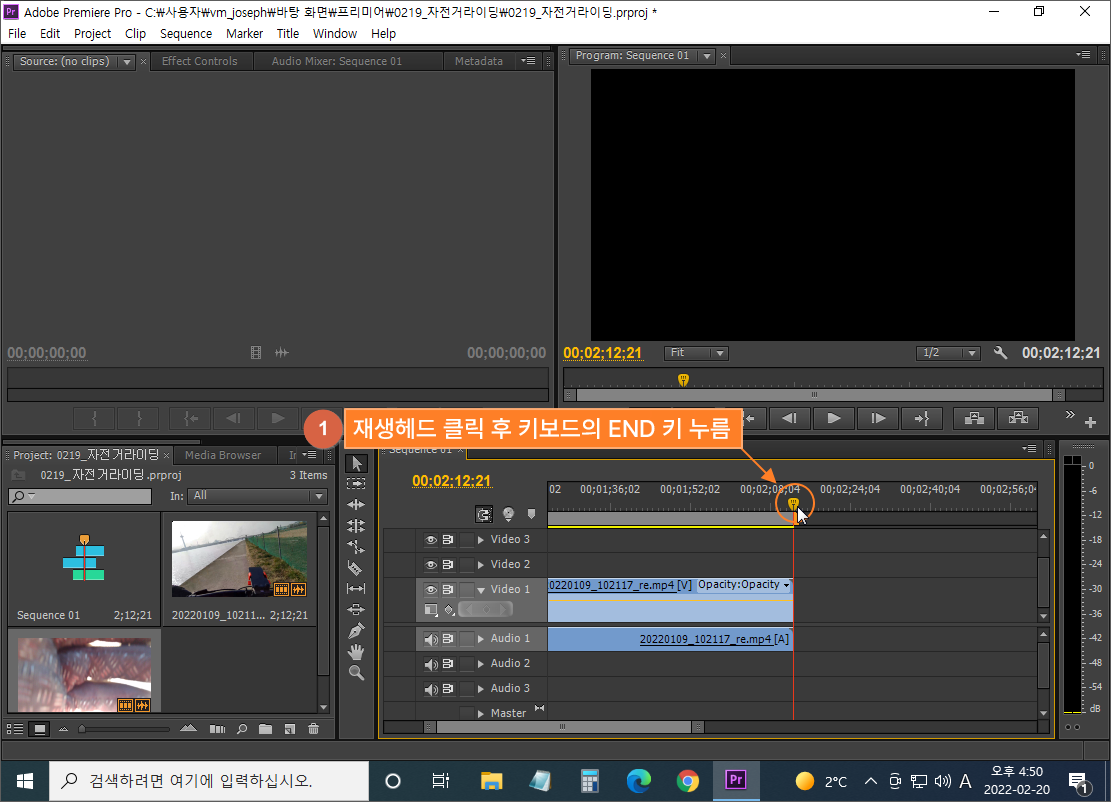The width and height of the screenshot is (1111, 802).
Task: Click the Drag Video Only filmstrip icon
Action: point(256,353)
